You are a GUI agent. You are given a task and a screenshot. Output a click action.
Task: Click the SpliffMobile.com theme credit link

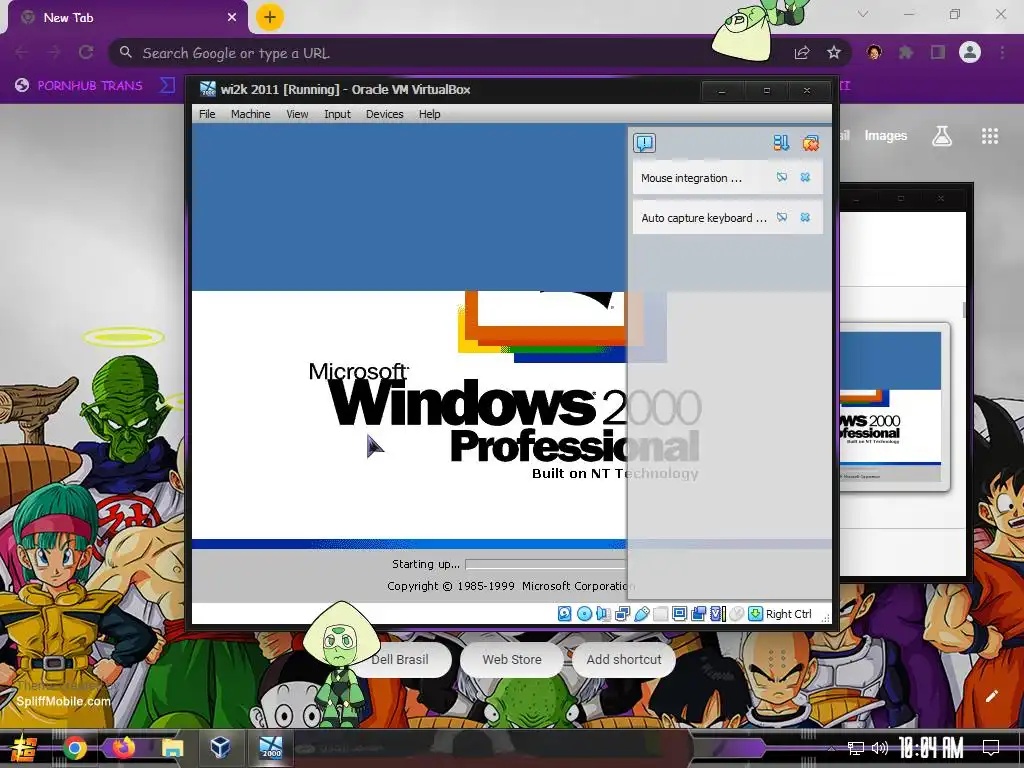(x=63, y=701)
